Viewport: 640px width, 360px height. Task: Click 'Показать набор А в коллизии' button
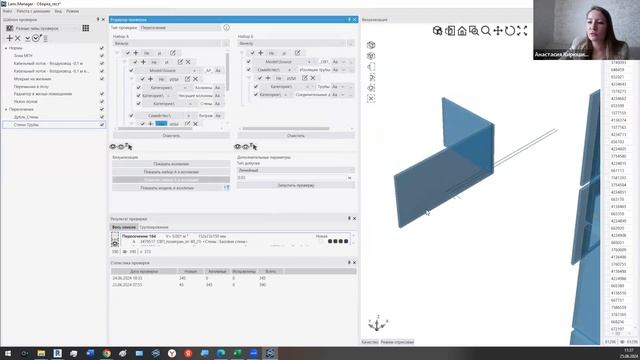pyautogui.click(x=171, y=172)
